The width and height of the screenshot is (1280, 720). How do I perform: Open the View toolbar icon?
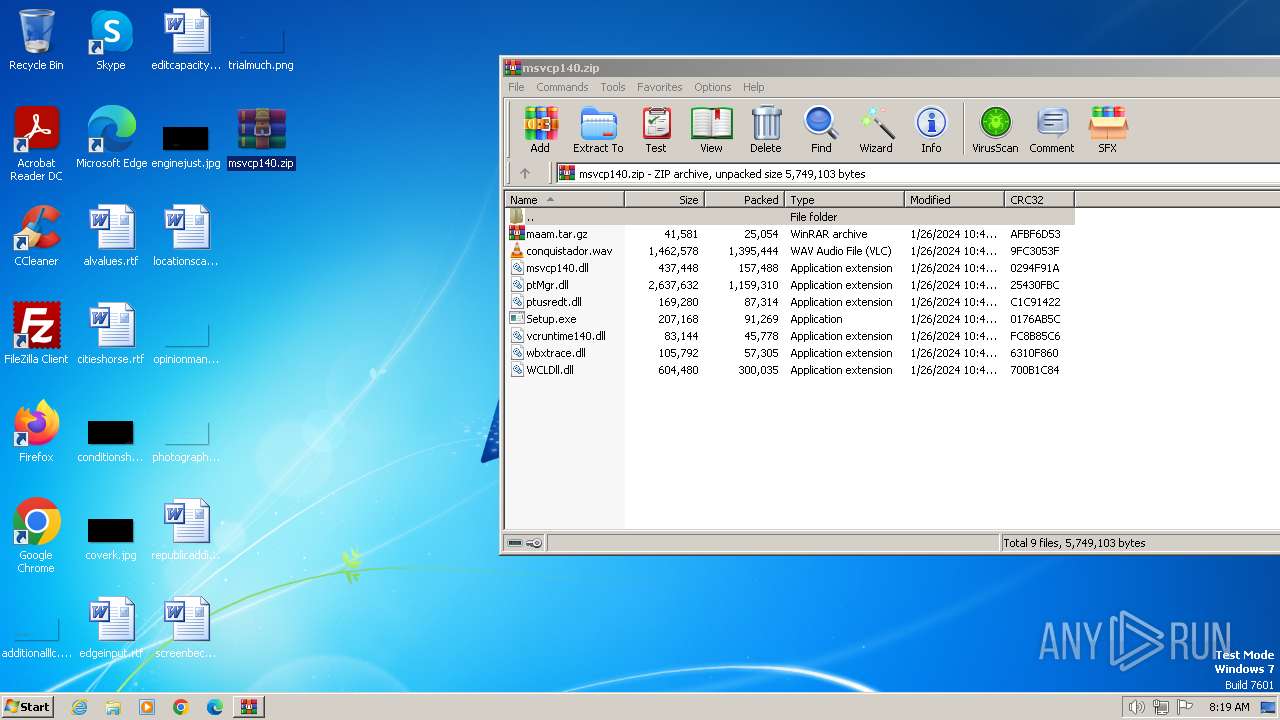click(711, 130)
